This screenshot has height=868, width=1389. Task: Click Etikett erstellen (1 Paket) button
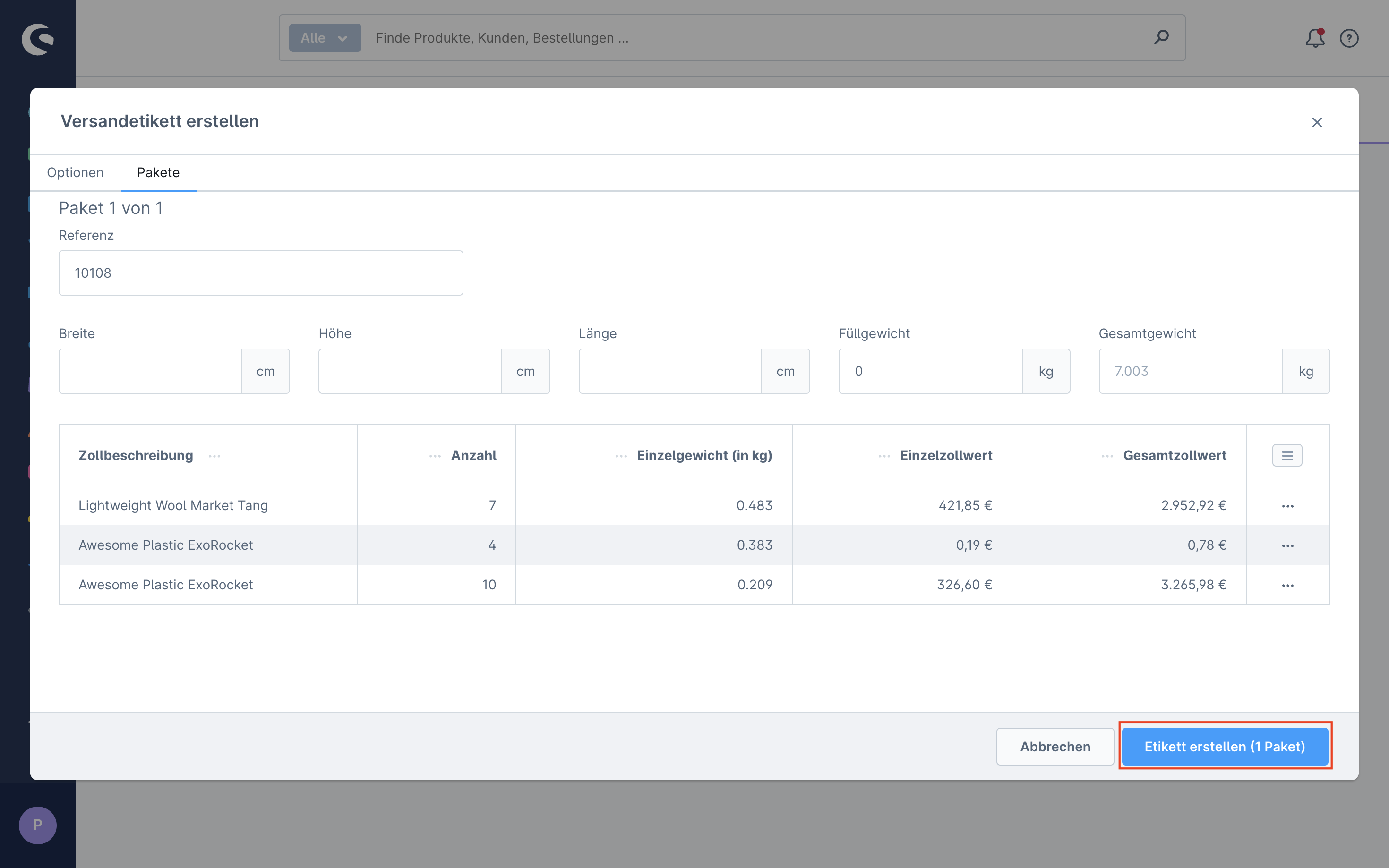[1224, 746]
